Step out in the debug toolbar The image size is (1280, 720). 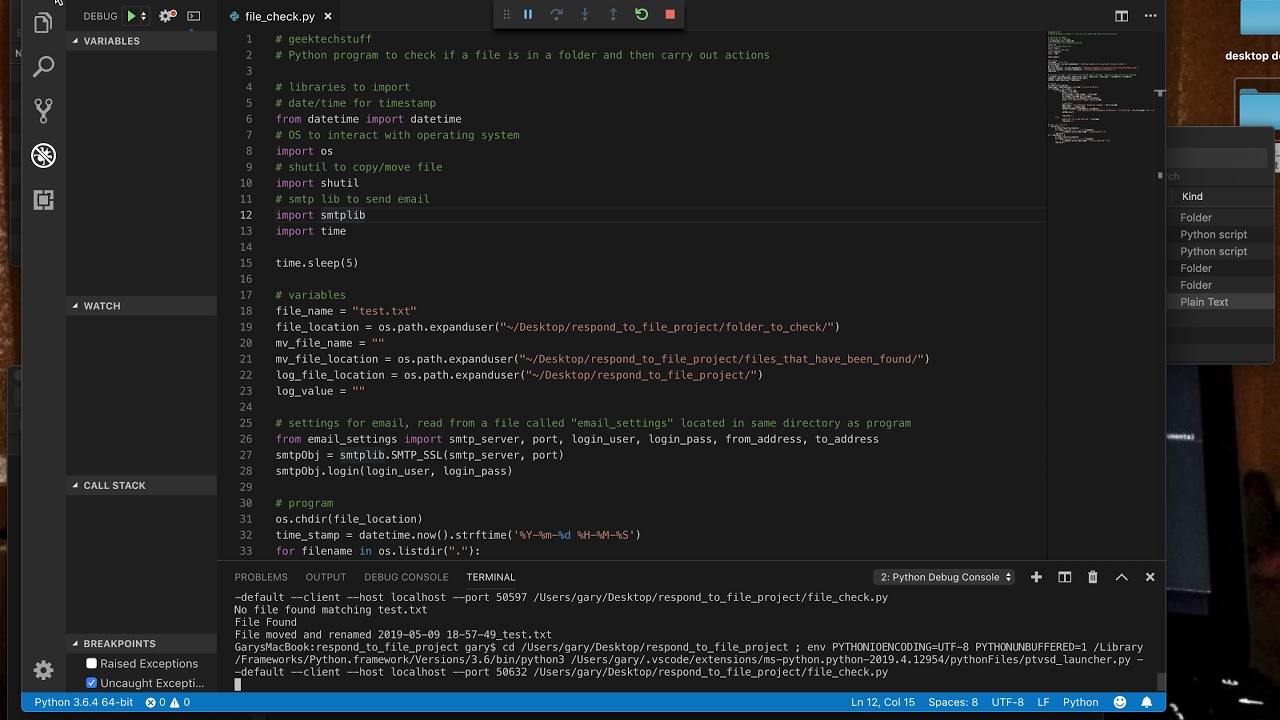pos(613,14)
